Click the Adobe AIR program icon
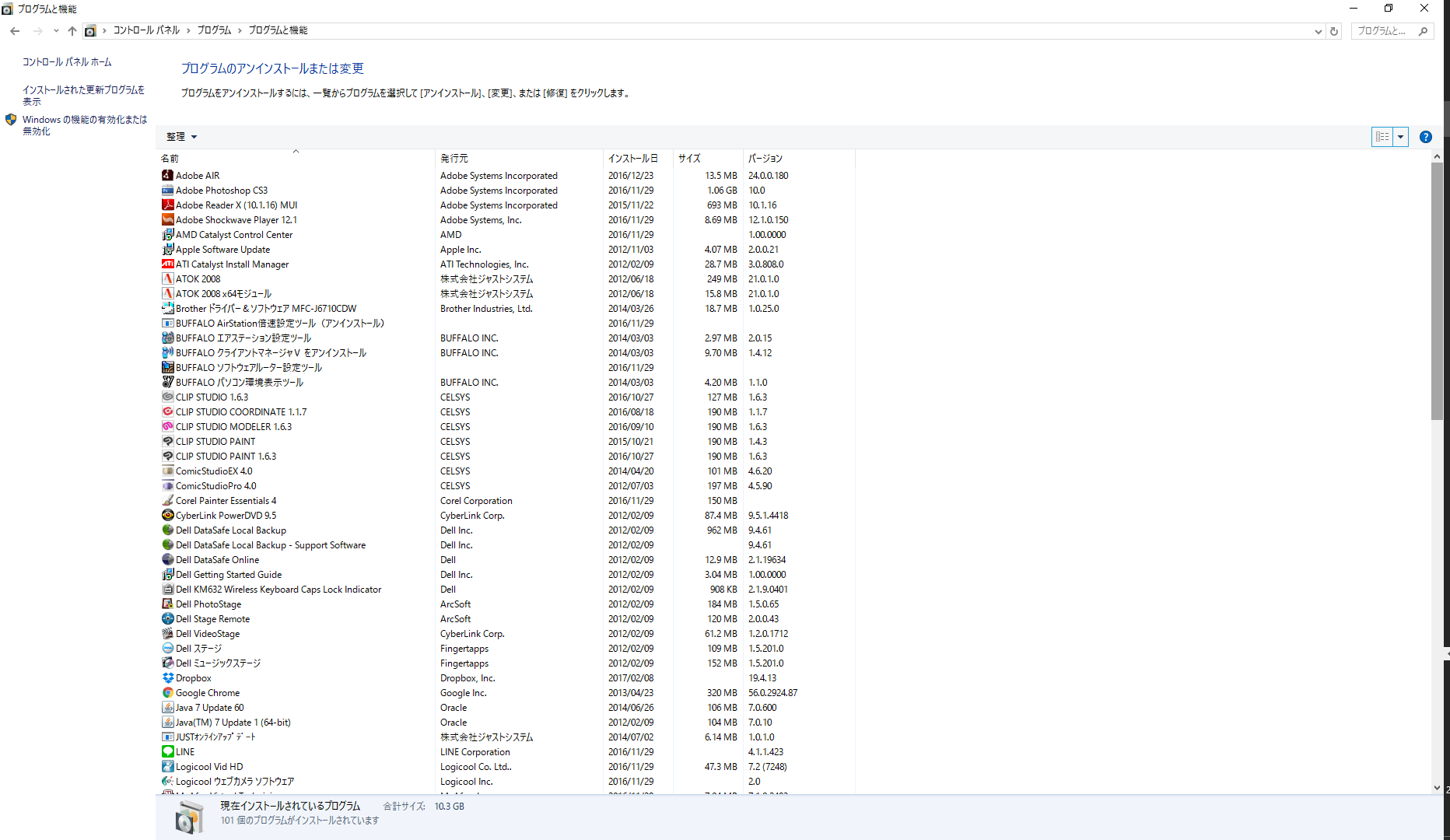The width and height of the screenshot is (1450, 840). pos(167,176)
